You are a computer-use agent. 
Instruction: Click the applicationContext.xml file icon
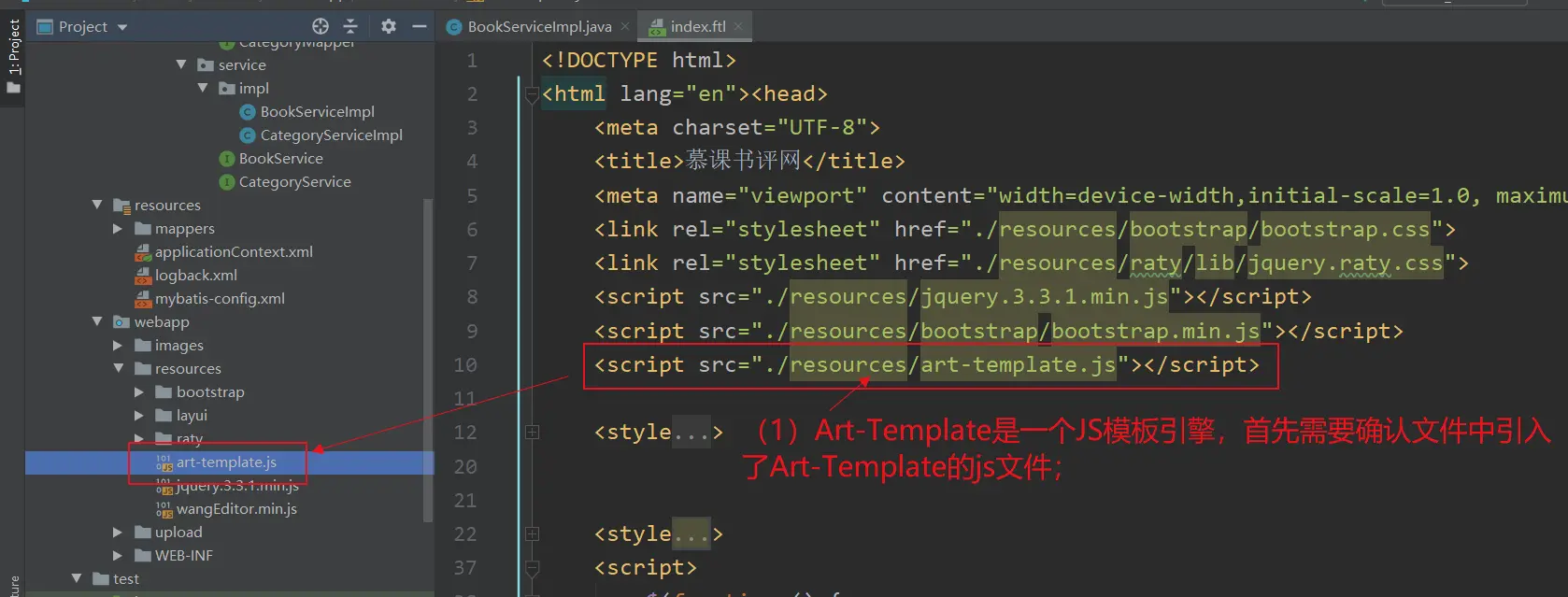click(x=143, y=251)
